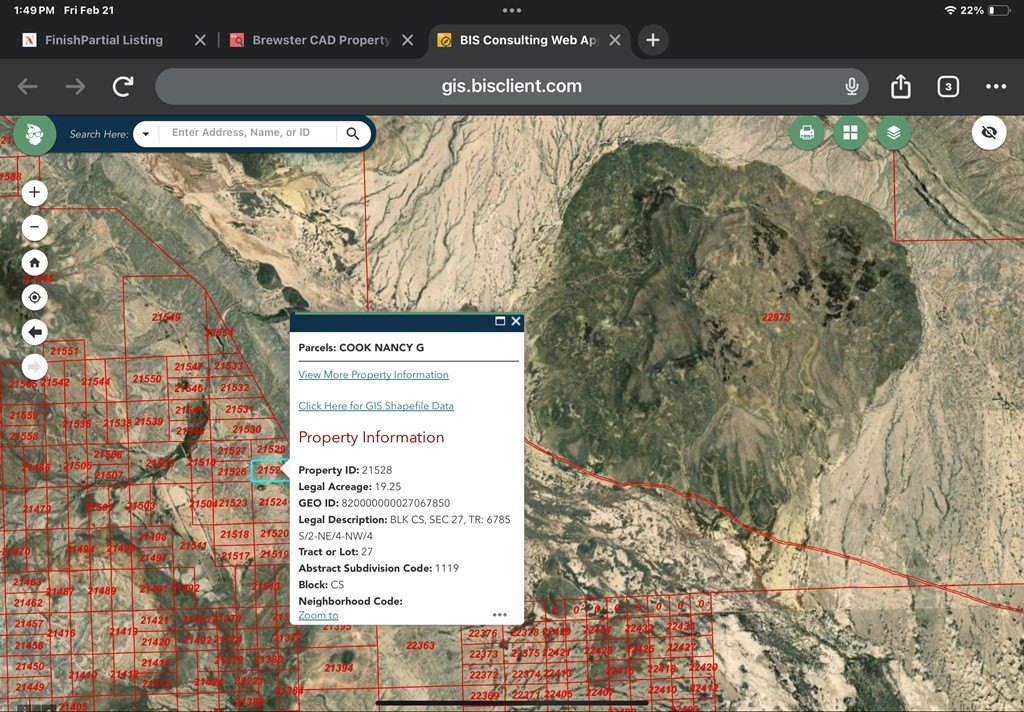Return map to home extent
This screenshot has width=1024, height=712.
pos(35,262)
